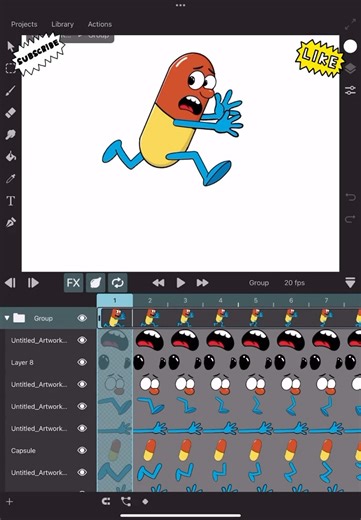Select Layer 8 in the layer list
Screen dimensions: 361x520
[22, 363]
